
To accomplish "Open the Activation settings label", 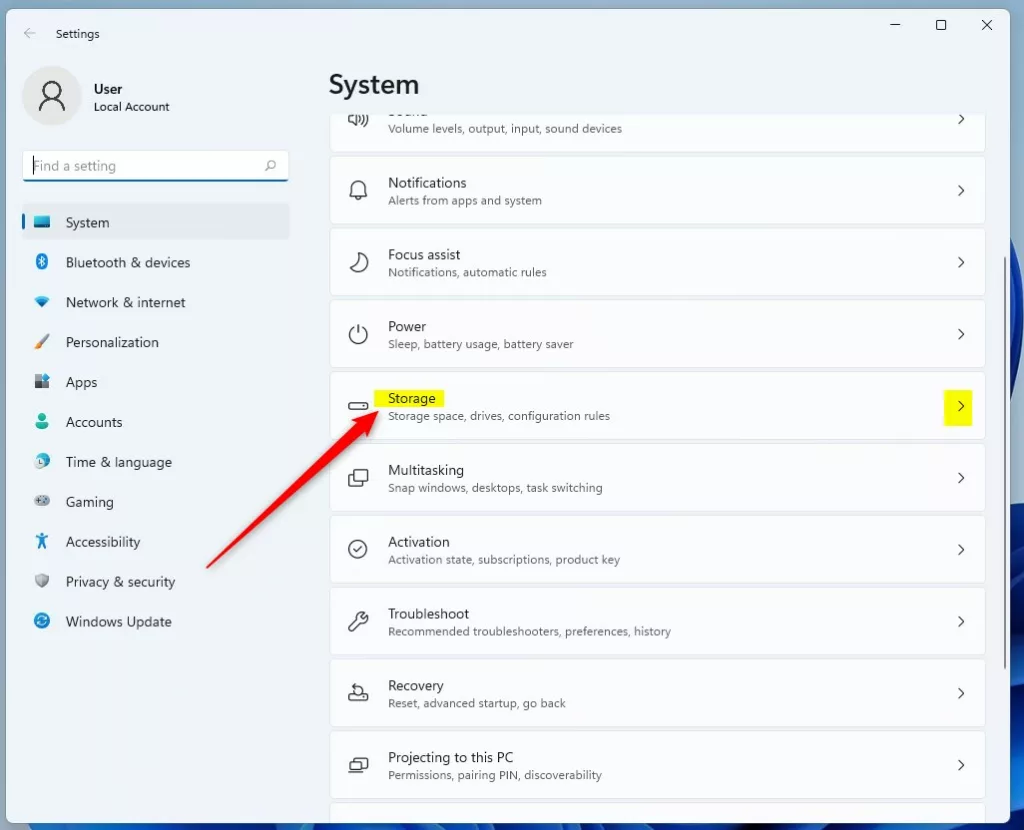I will tap(419, 542).
